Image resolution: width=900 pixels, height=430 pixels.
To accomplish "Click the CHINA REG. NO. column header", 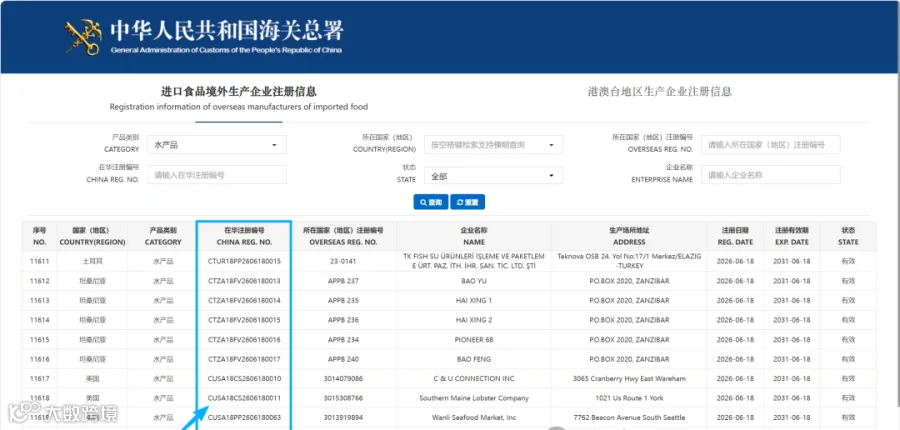I will click(x=244, y=236).
